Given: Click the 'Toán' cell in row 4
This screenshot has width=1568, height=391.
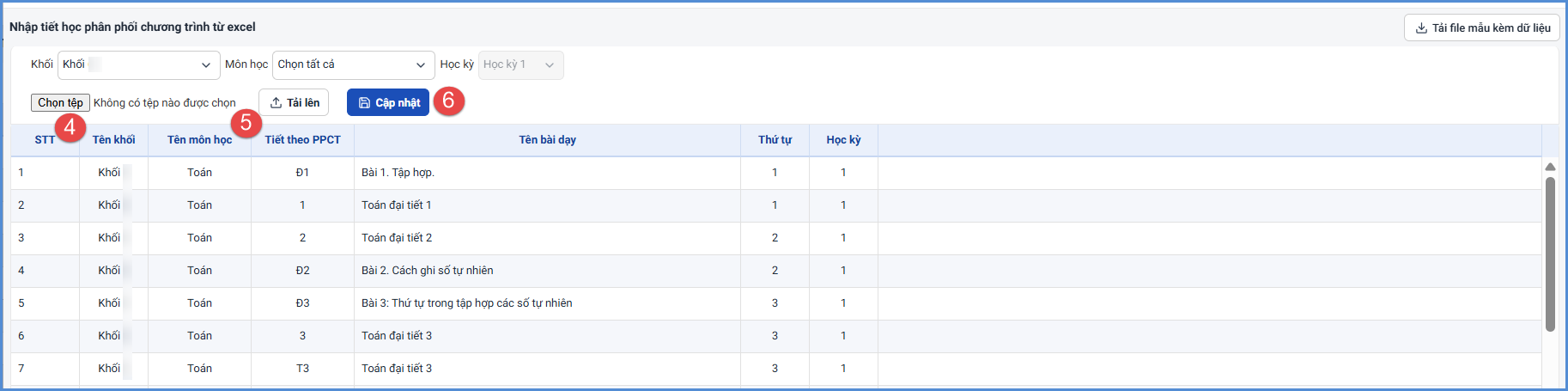Looking at the screenshot, I should (x=199, y=271).
